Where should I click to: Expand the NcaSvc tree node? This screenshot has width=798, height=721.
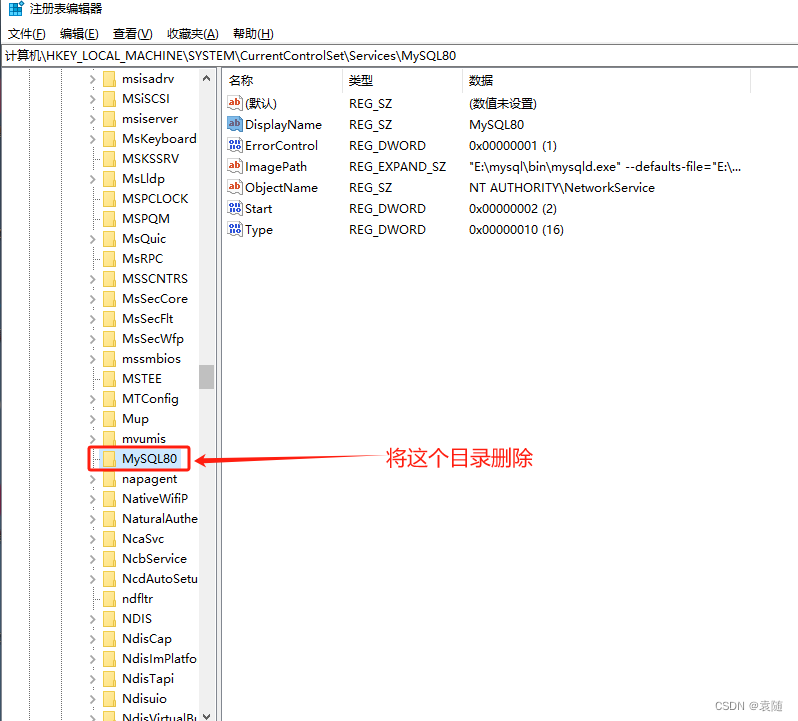(93, 539)
